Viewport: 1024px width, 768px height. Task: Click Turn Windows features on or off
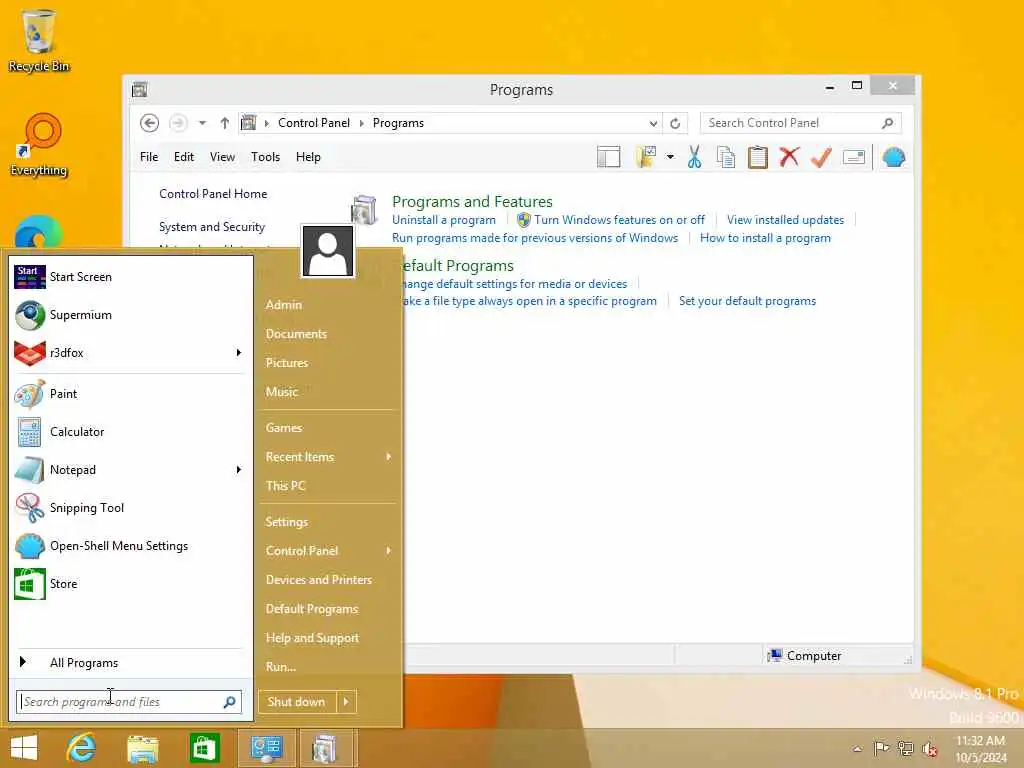[619, 220]
